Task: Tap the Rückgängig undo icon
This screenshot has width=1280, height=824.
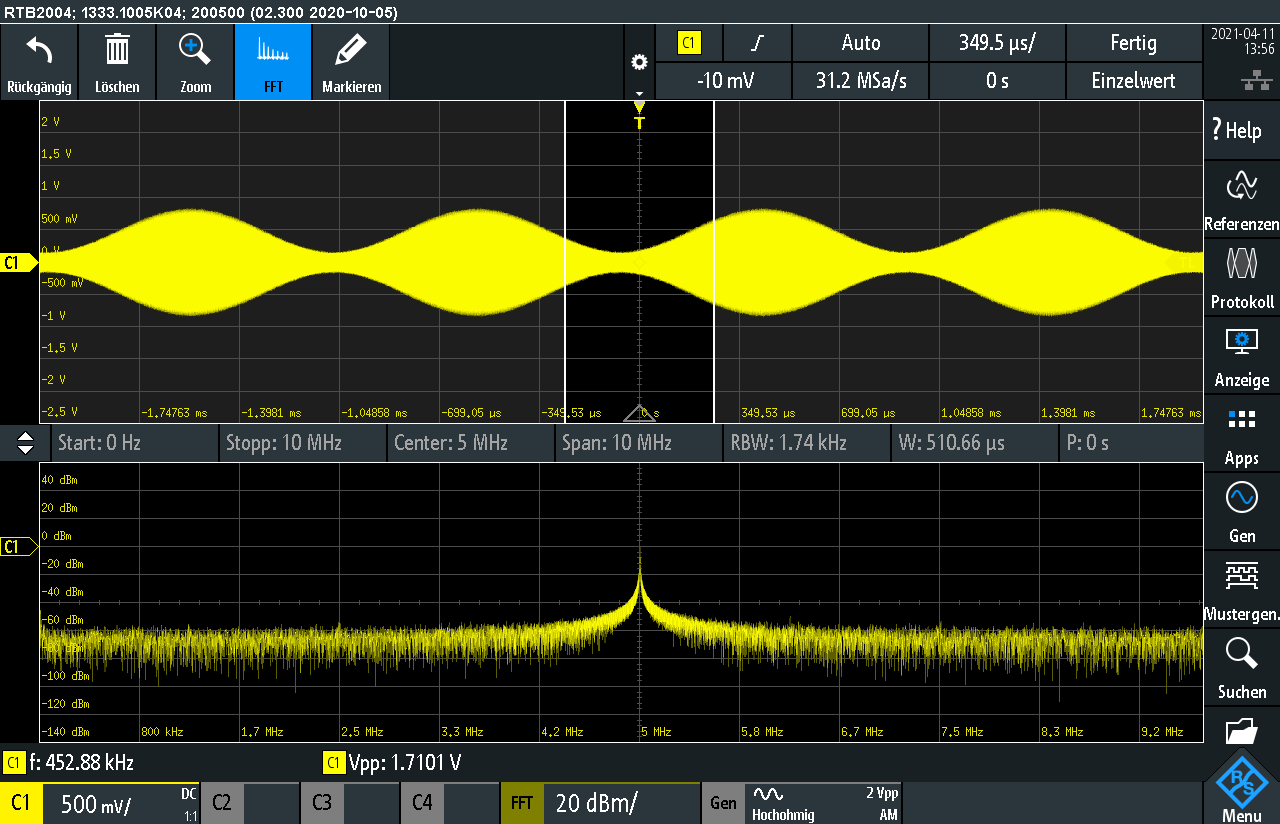Action: (39, 62)
